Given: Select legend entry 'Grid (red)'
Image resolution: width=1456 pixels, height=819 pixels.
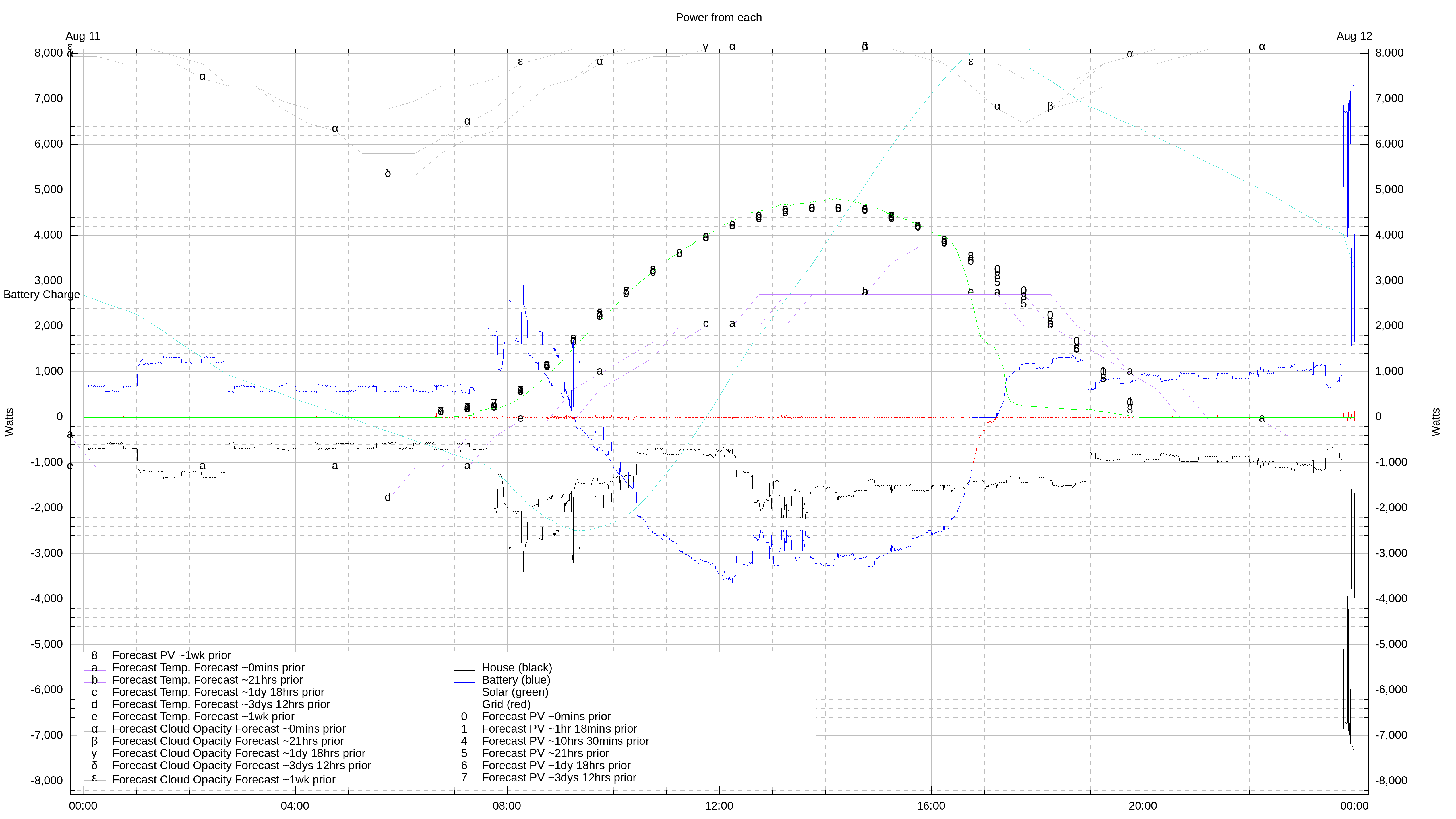Looking at the screenshot, I should 506,704.
